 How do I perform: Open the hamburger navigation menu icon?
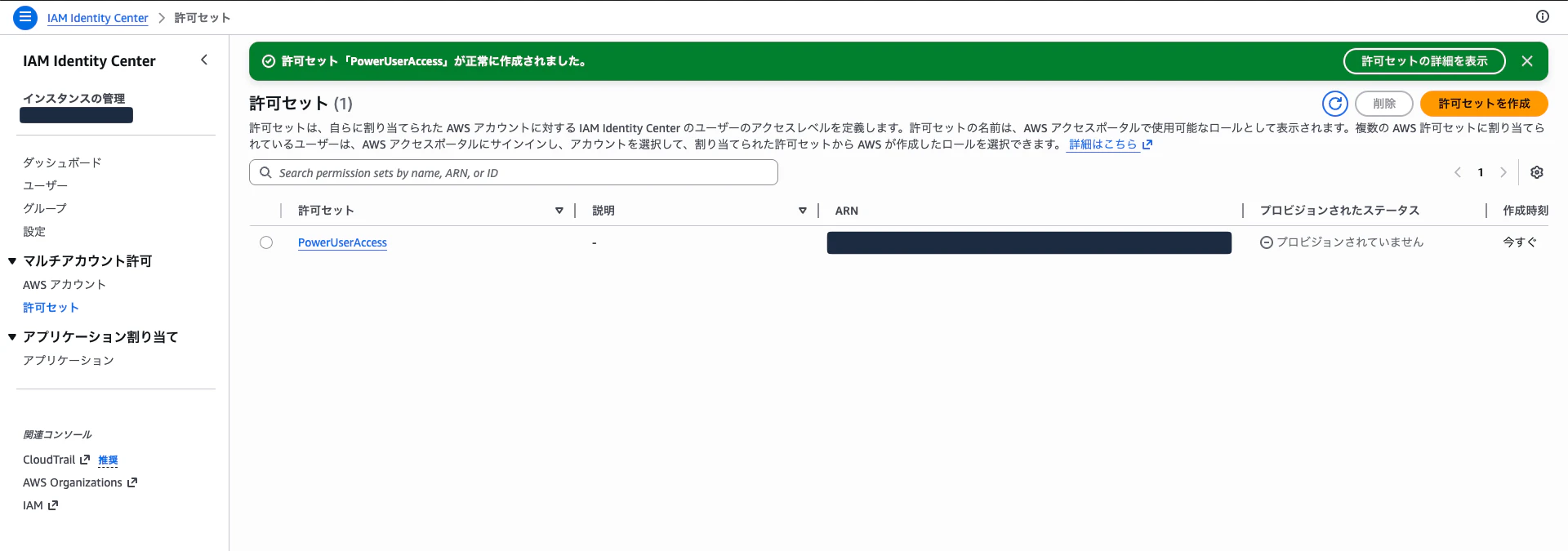25,17
